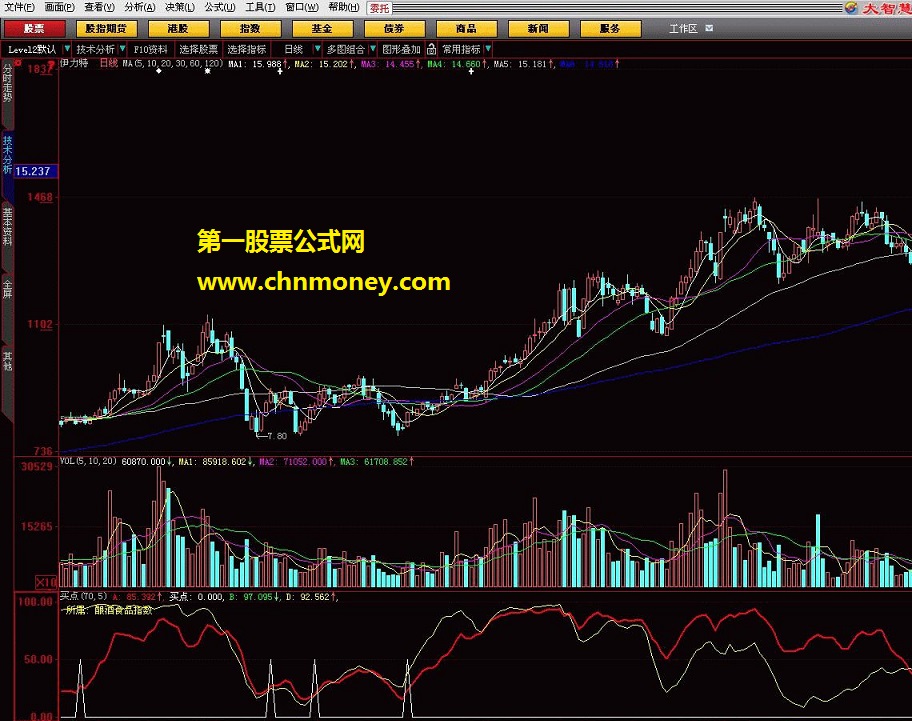This screenshot has height=721, width=912.
Task: Click the MA3: 14.455 value
Action: pyautogui.click(x=388, y=64)
